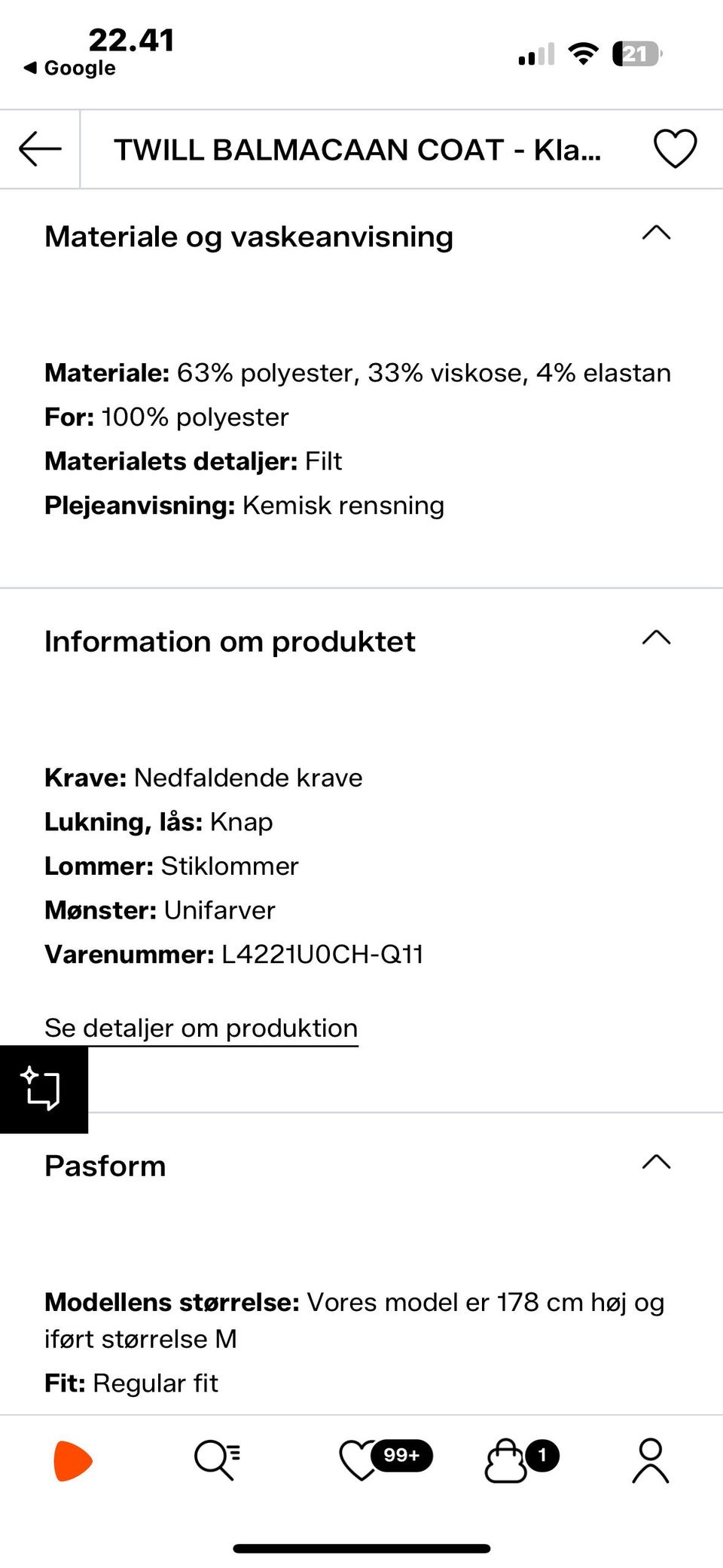The height and width of the screenshot is (1568, 723).
Task: Tap the black floating assistant icon
Action: (43, 1089)
